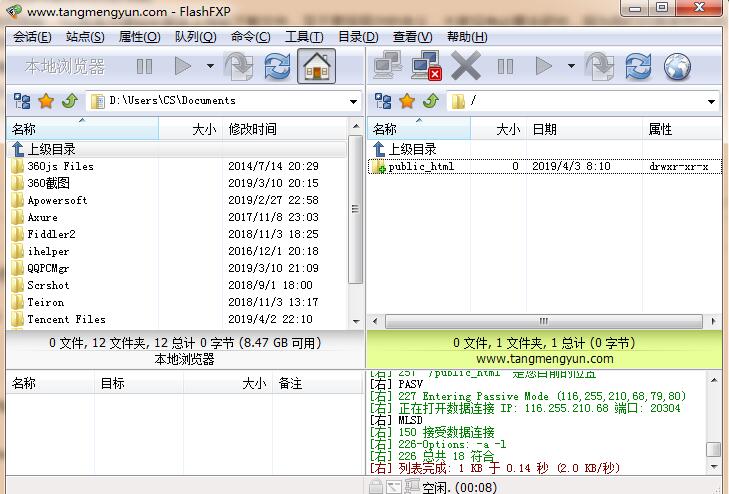Open remote pane favorites star icon
This screenshot has height=494, width=729.
click(407, 101)
